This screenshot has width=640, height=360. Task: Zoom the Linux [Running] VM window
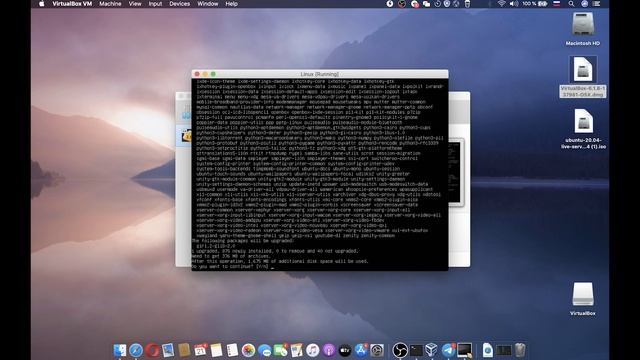click(213, 74)
